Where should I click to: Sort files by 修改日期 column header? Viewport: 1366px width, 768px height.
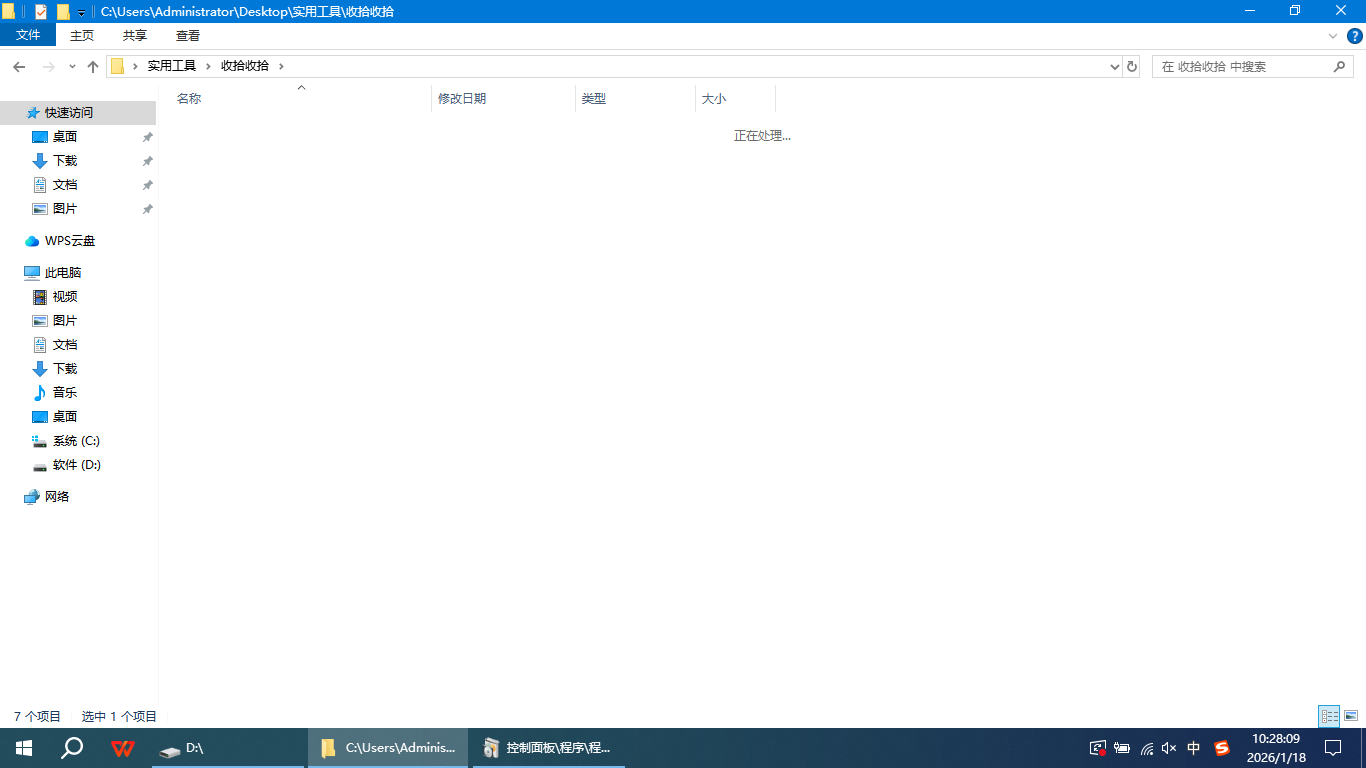tap(462, 99)
